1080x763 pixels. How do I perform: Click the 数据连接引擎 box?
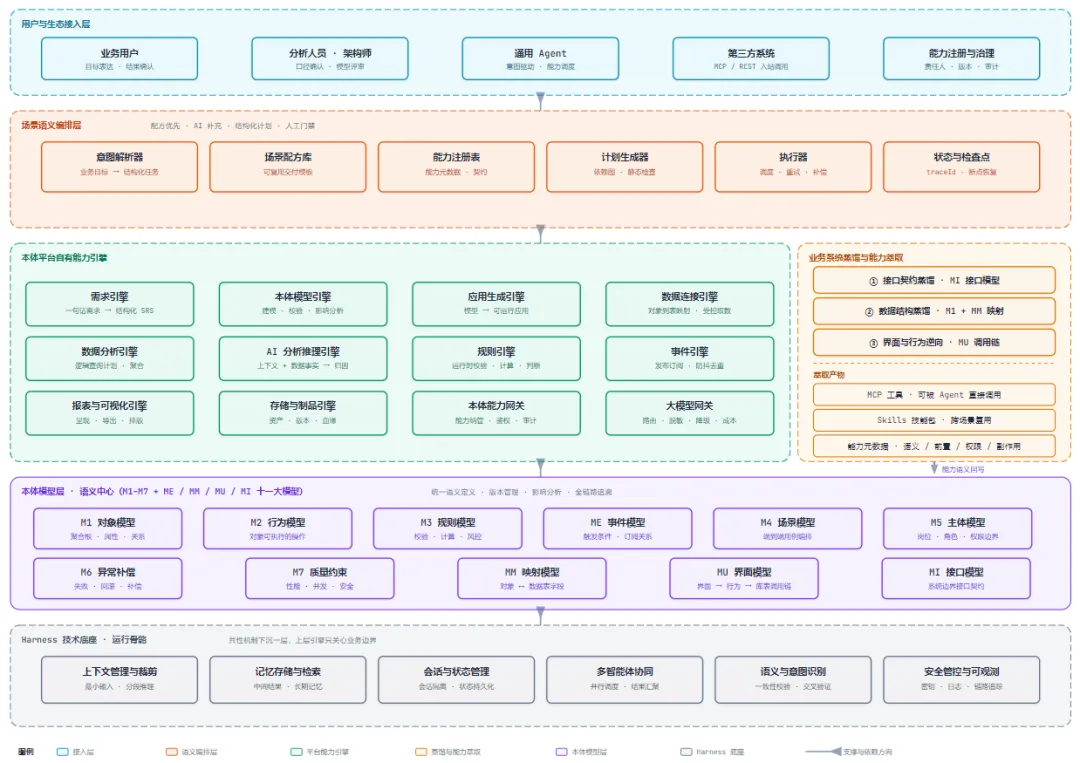pos(689,304)
